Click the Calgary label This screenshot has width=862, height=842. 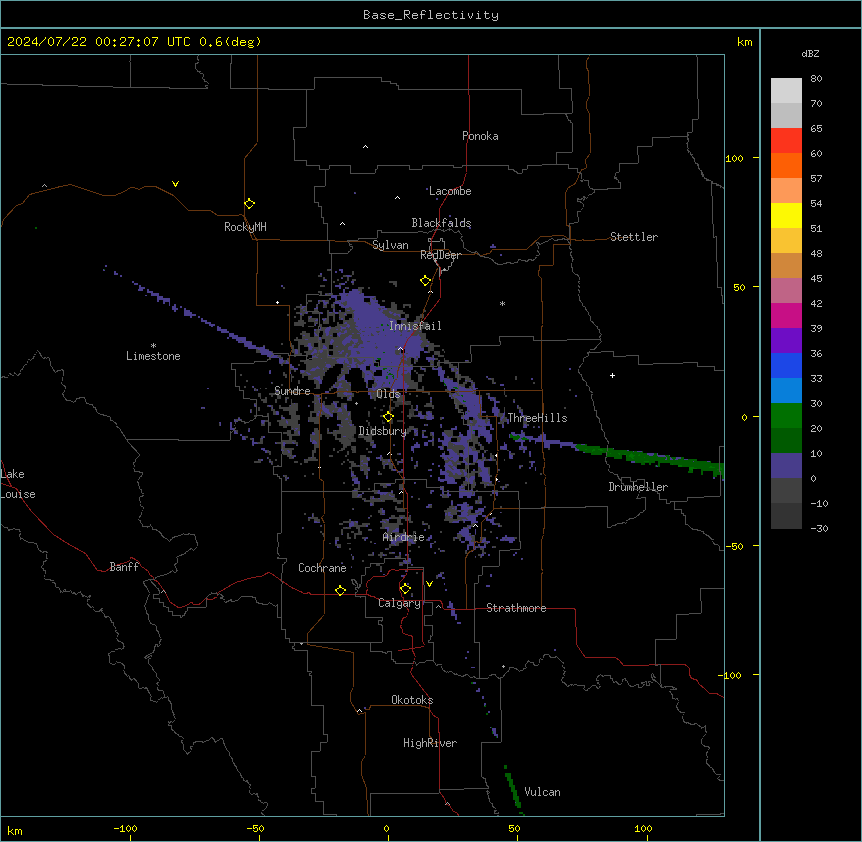click(400, 603)
